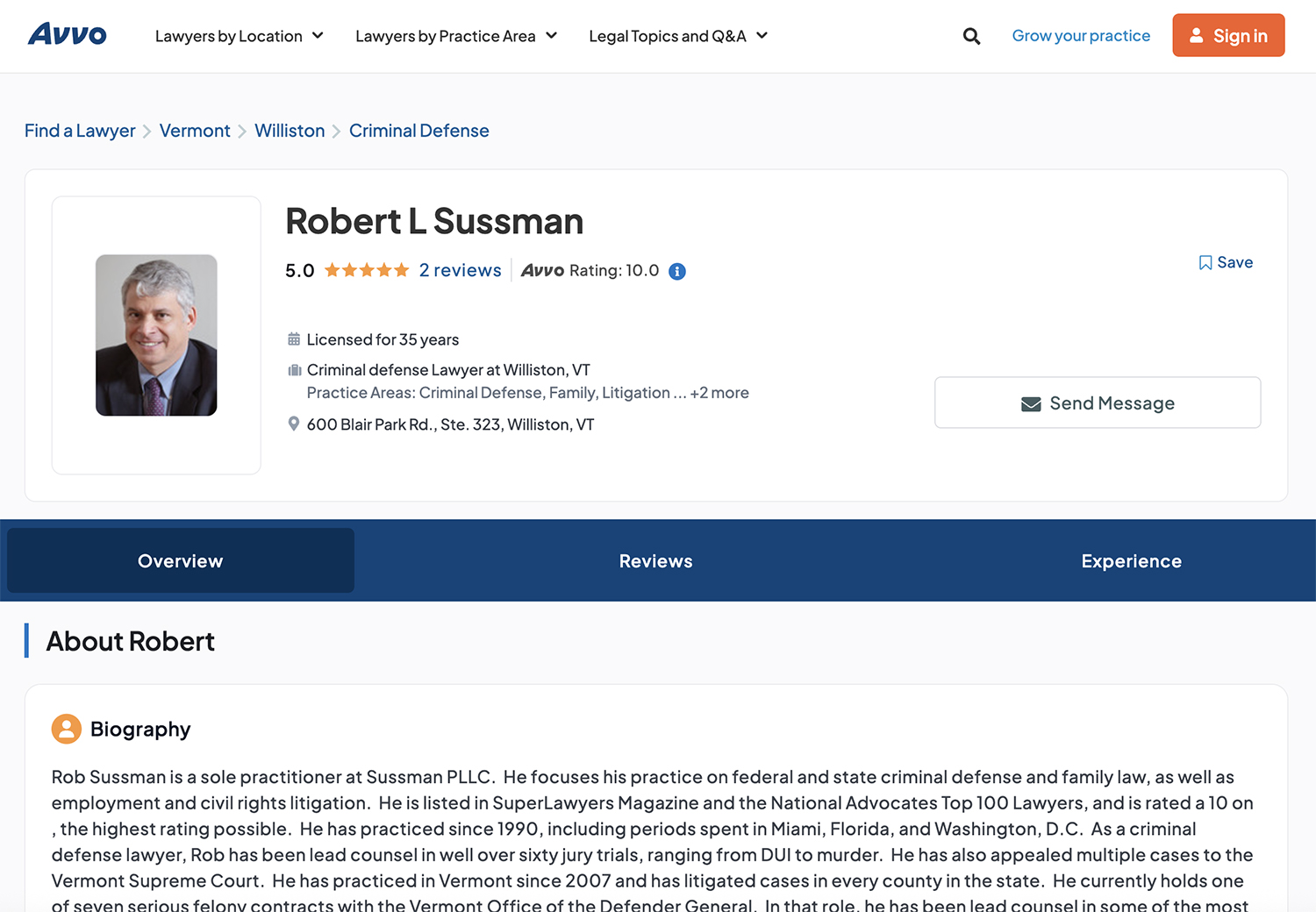Open the 2 reviews link

[460, 270]
